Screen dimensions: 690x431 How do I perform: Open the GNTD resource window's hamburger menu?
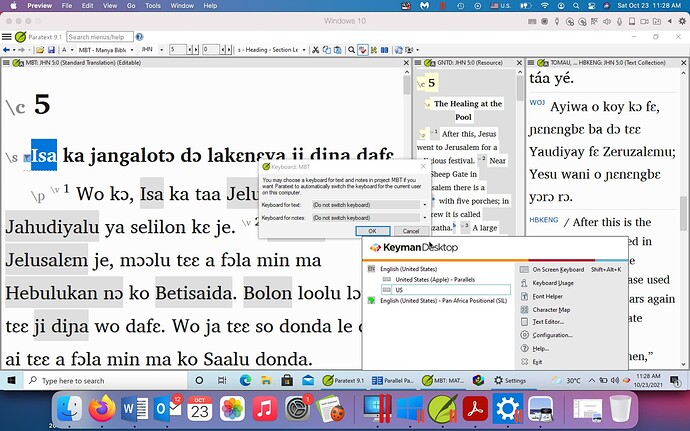tap(418, 63)
